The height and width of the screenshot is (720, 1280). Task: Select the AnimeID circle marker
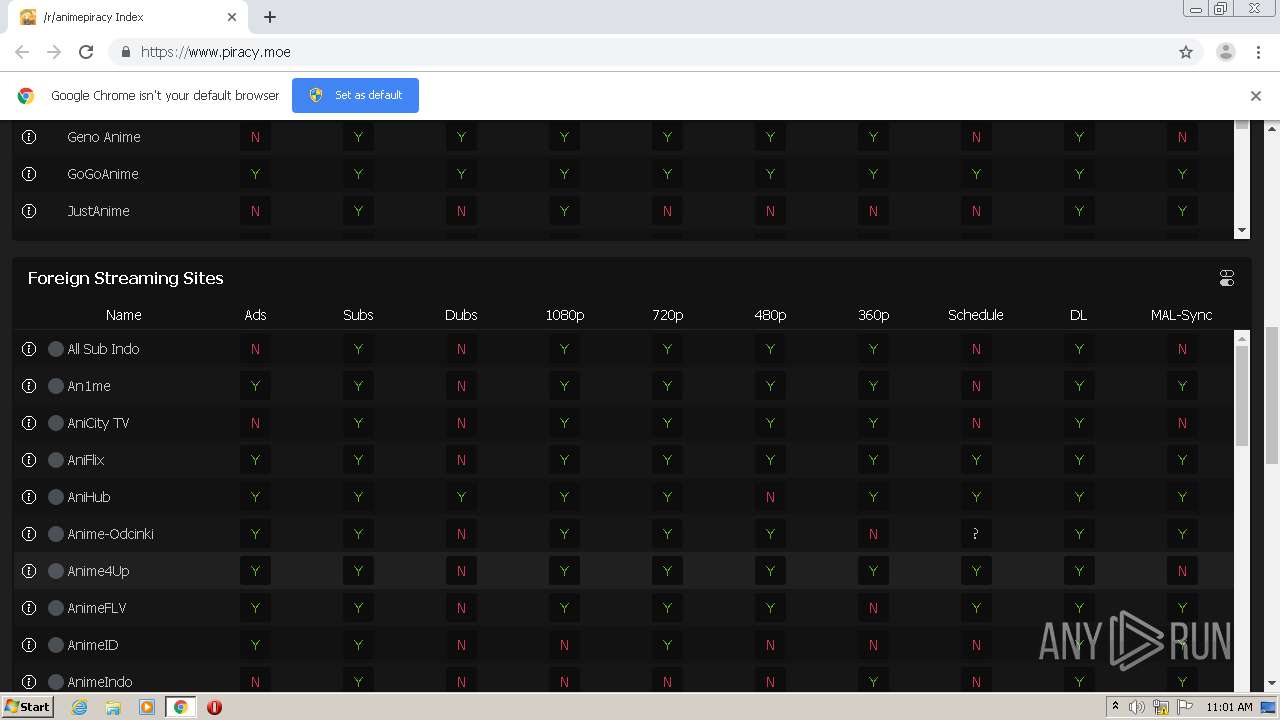pos(56,645)
